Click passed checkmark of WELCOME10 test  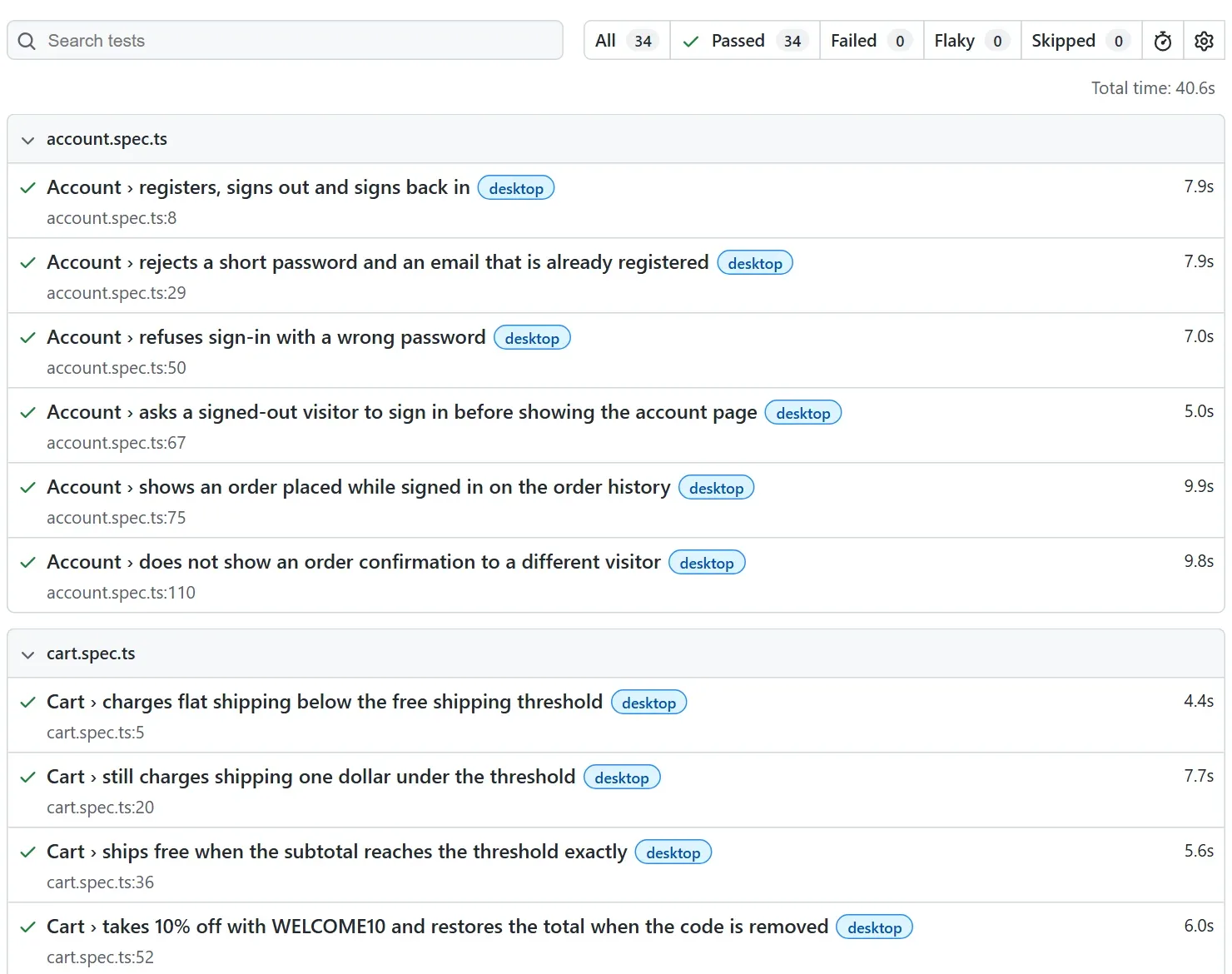coord(27,927)
